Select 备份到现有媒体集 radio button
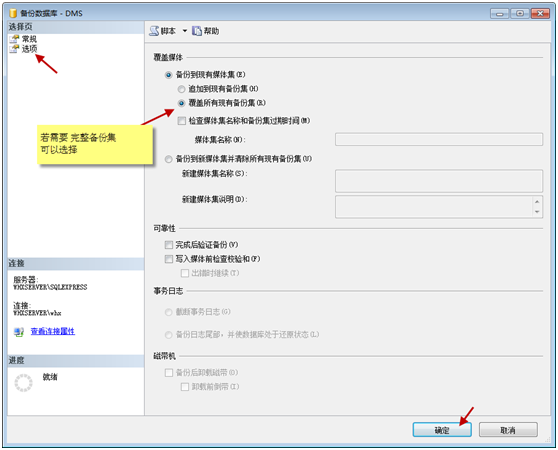558x450 pixels. (x=168, y=75)
